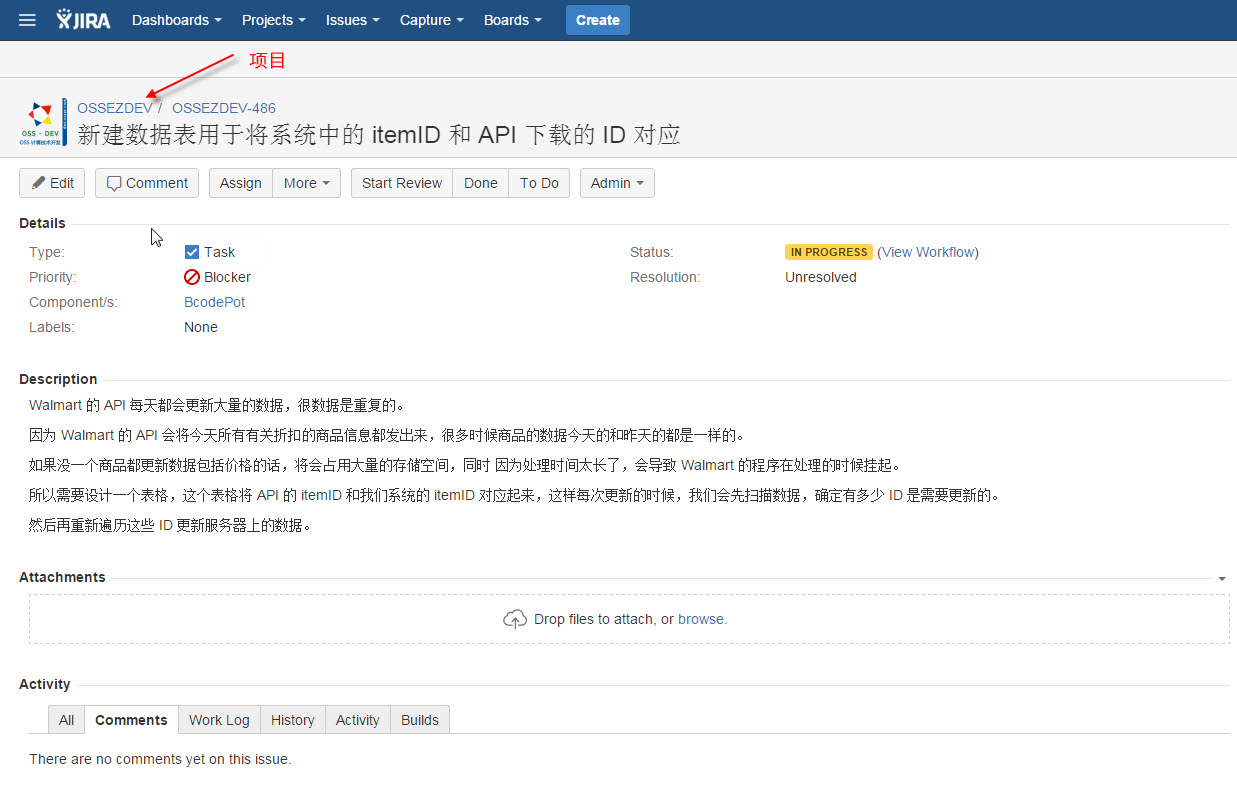The image size is (1237, 790).
Task: Expand the More actions dropdown
Action: 307,183
